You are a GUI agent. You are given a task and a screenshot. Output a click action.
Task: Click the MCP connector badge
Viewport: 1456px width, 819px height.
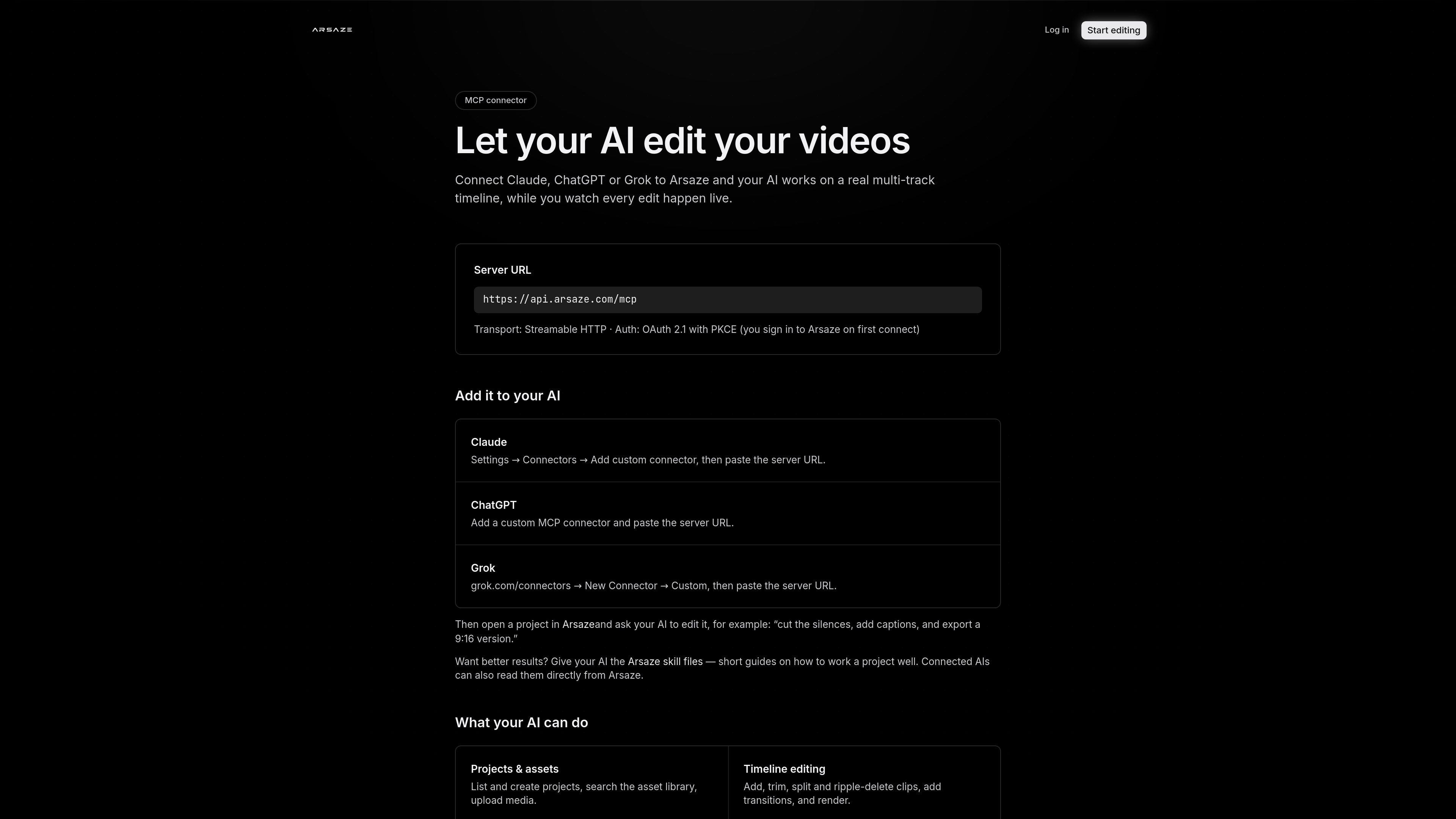click(x=496, y=100)
